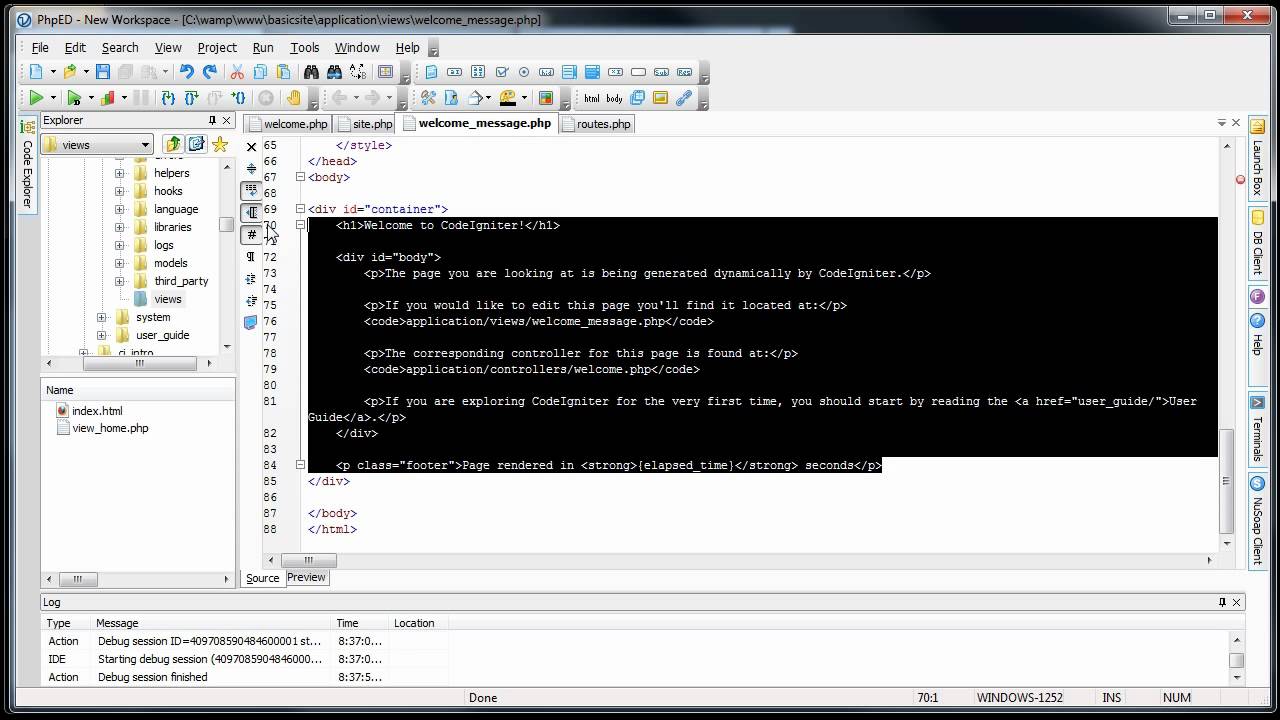
Task: Click the Name column header
Action: pos(138,390)
